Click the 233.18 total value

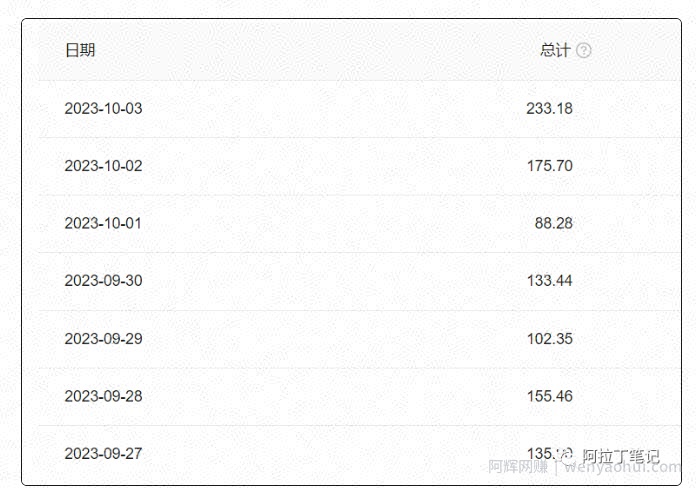click(x=549, y=108)
